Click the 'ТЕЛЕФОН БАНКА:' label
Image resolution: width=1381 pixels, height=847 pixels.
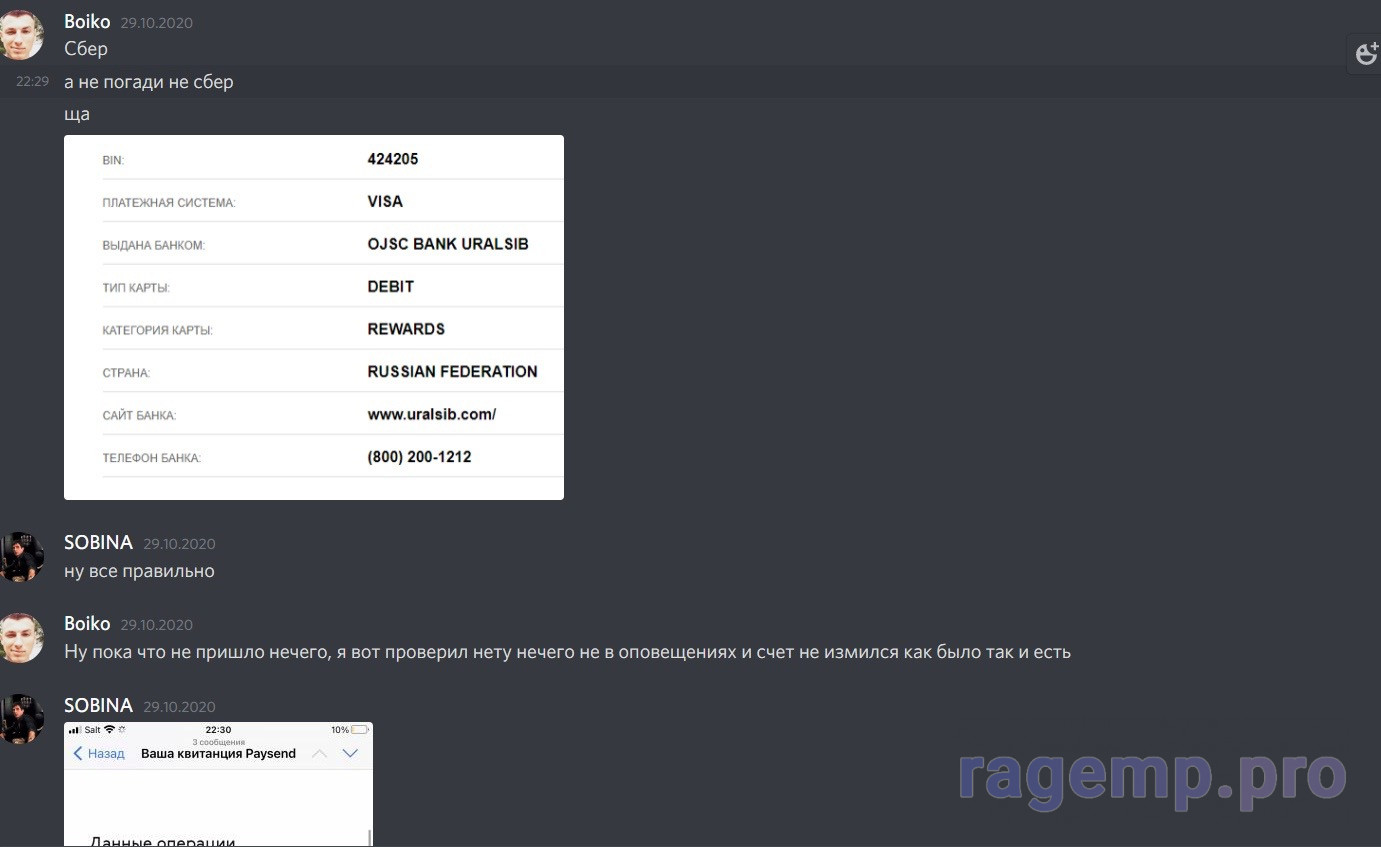point(152,458)
